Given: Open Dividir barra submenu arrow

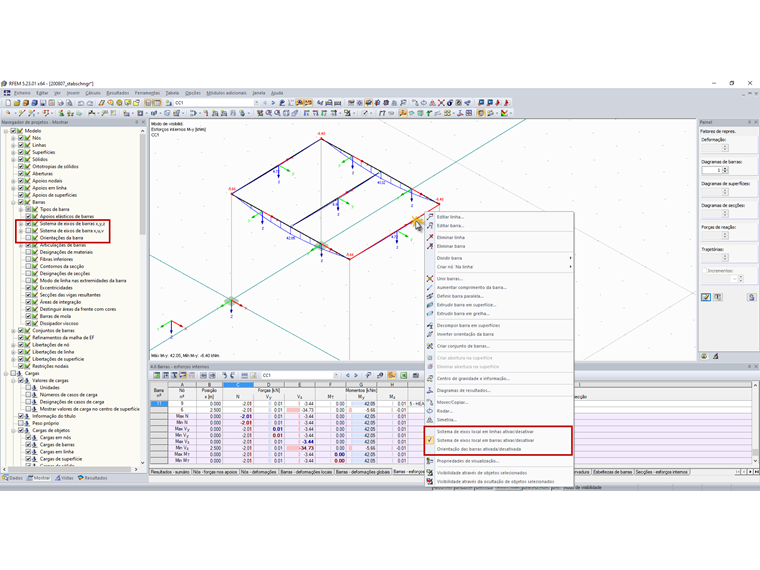Looking at the screenshot, I should pos(570,258).
